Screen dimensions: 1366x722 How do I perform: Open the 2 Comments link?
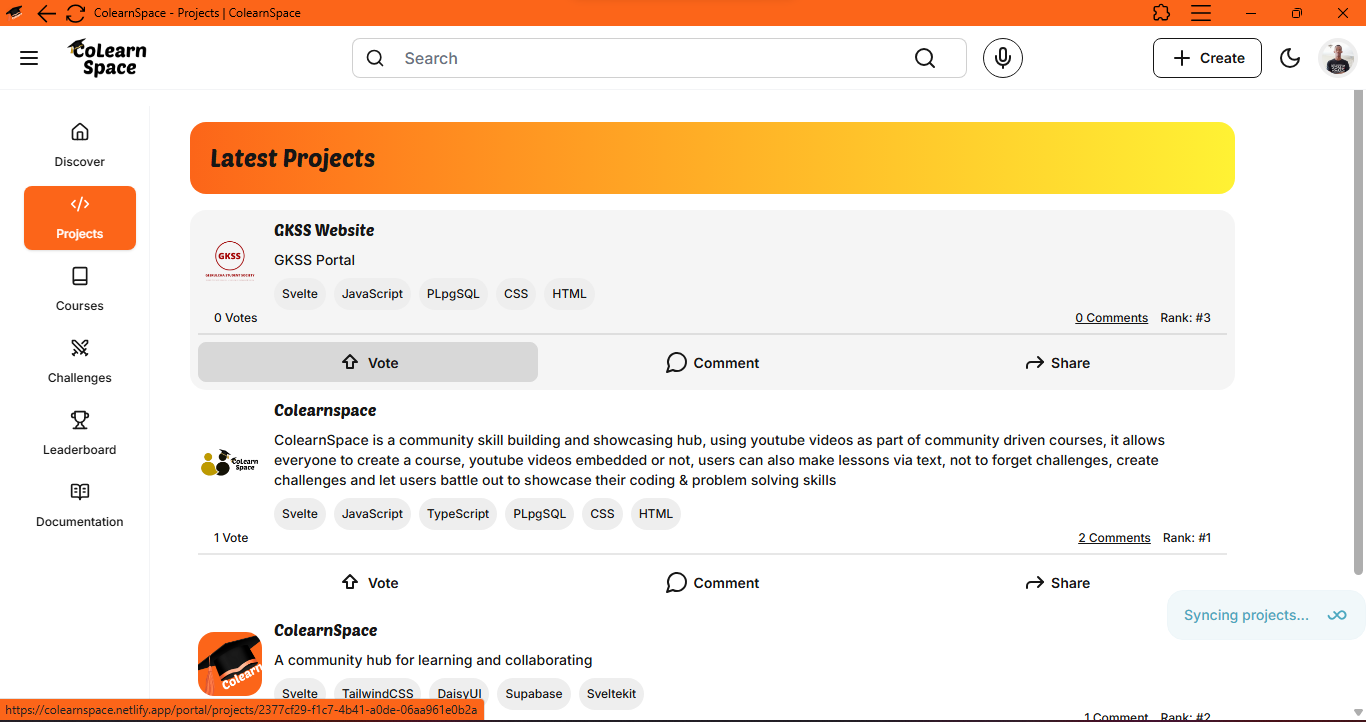[x=1114, y=538]
